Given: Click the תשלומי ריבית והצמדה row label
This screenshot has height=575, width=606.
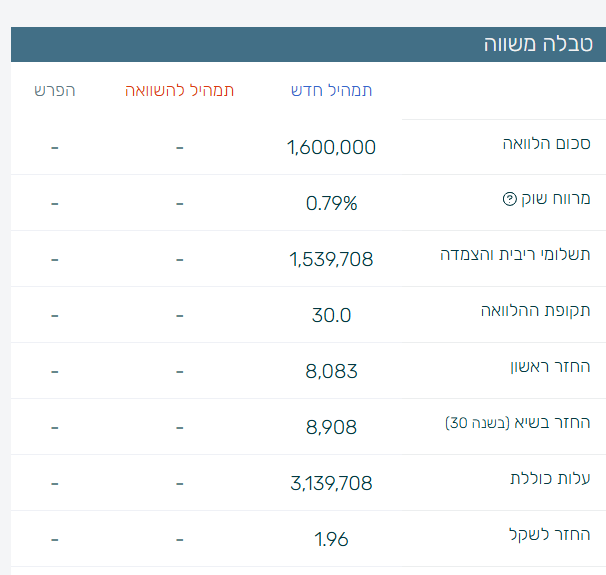Looking at the screenshot, I should [515, 254].
